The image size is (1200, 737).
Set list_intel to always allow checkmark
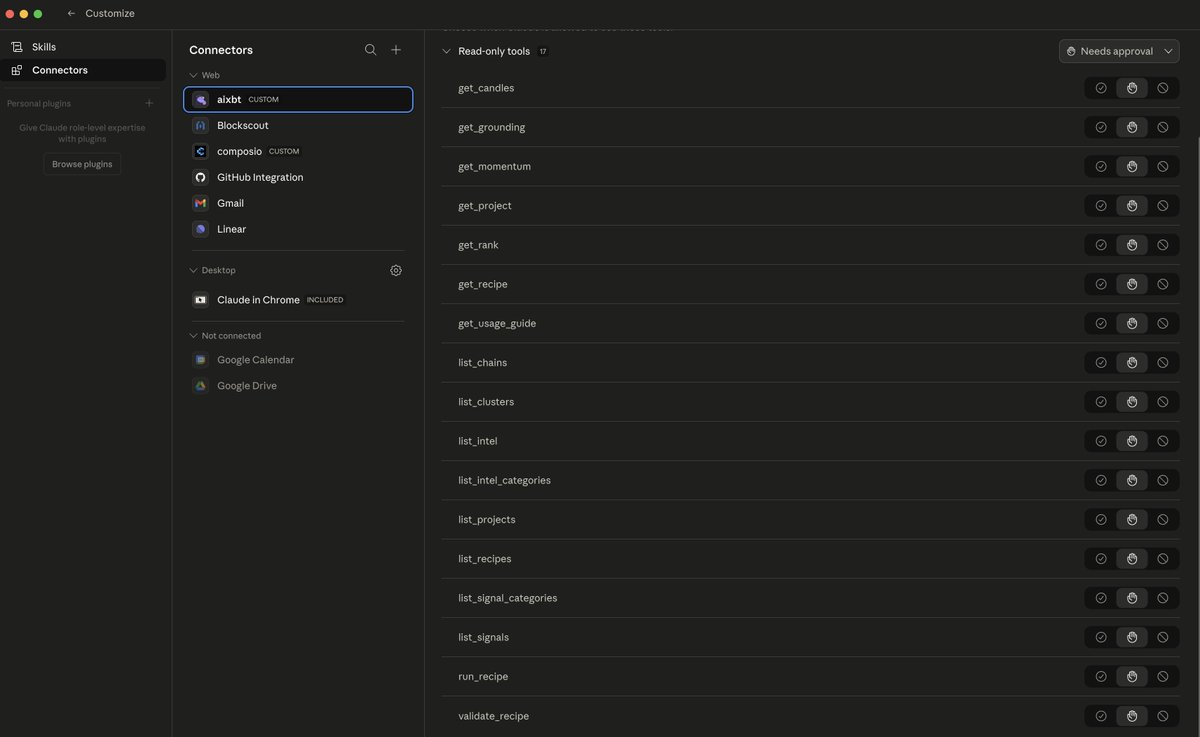point(1101,441)
